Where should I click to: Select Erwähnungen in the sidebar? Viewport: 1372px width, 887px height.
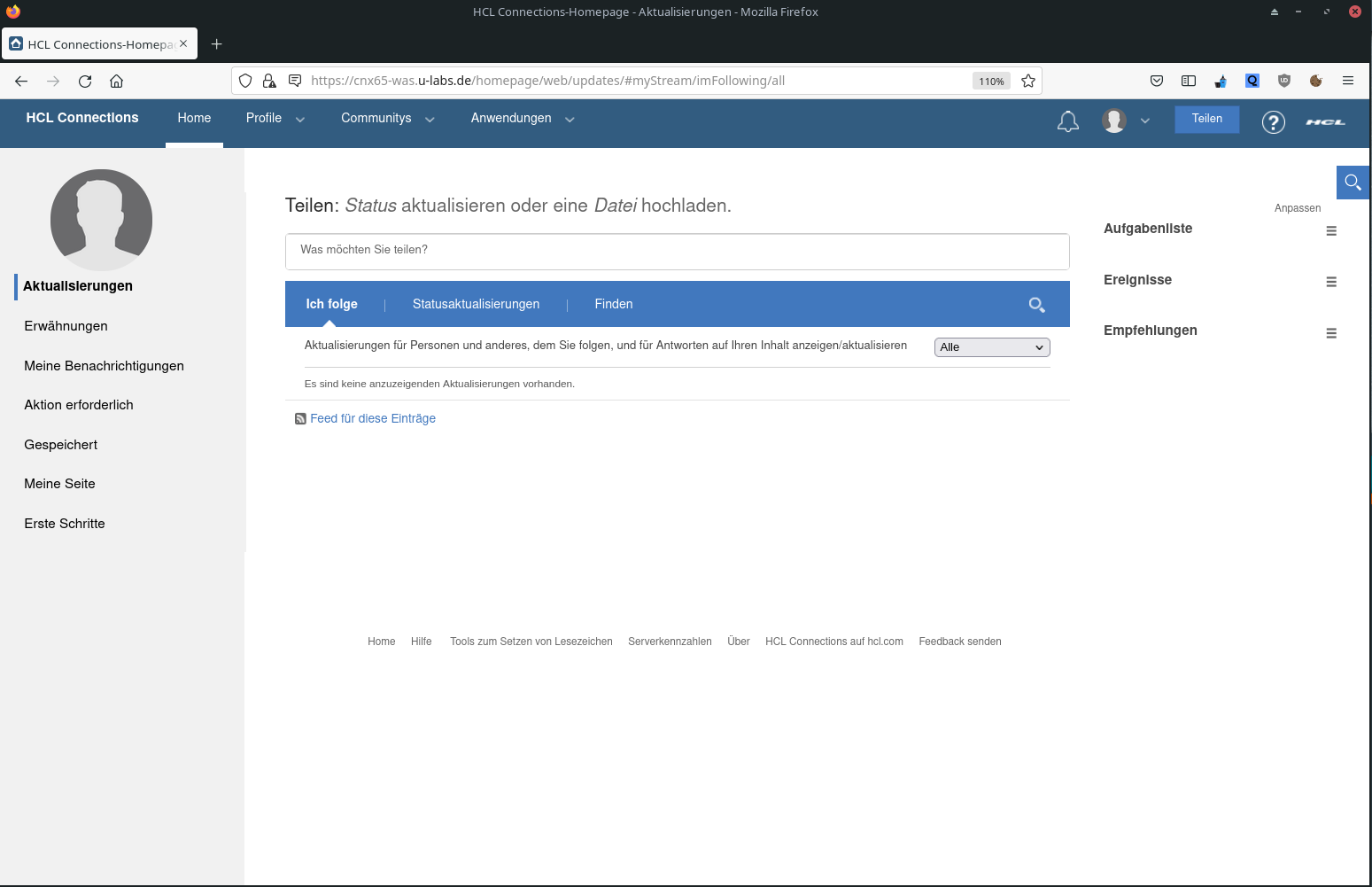pos(66,326)
